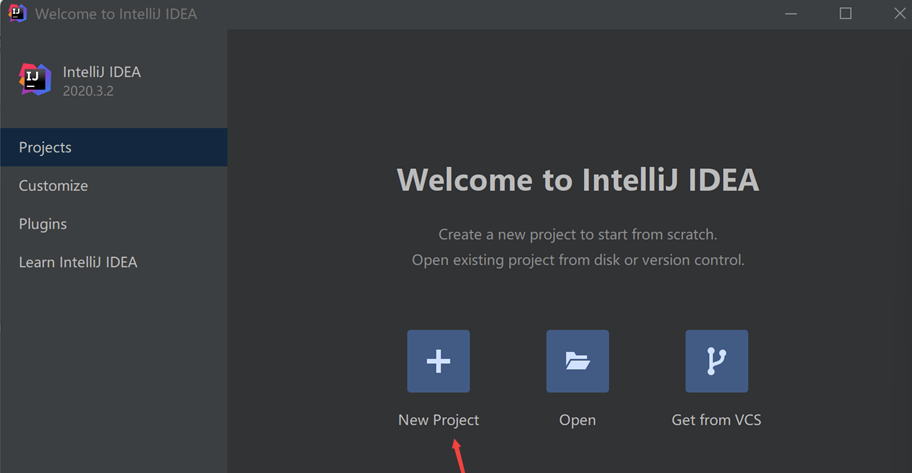
Task: Click the IntelliJ IDEA logo in sidebar
Action: (35, 80)
